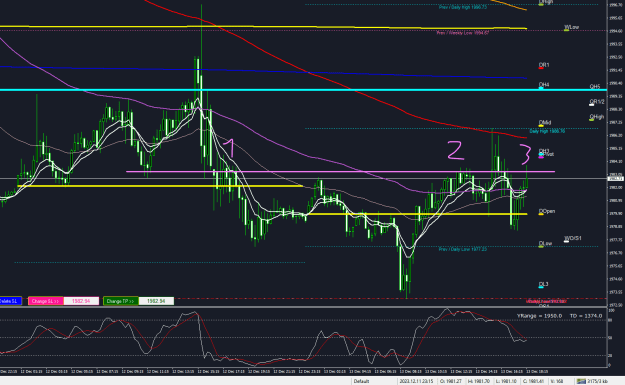Select the DOpen level label
625x385 pixels.
click(x=546, y=211)
